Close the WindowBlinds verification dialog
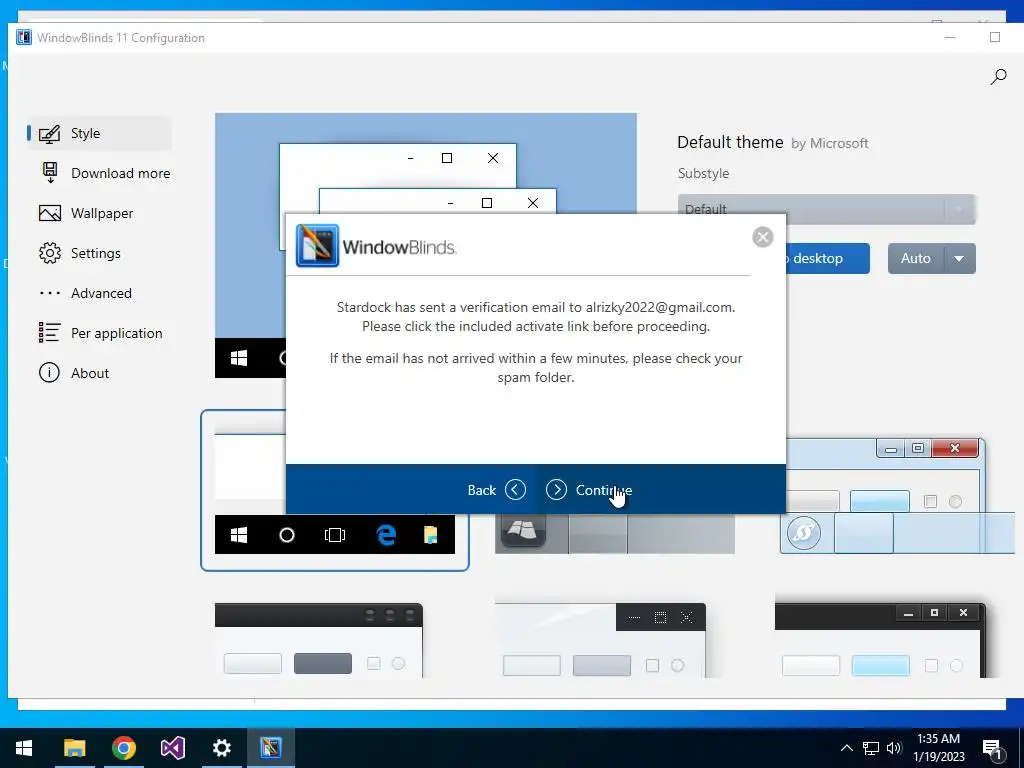The width and height of the screenshot is (1024, 768). coord(763,237)
